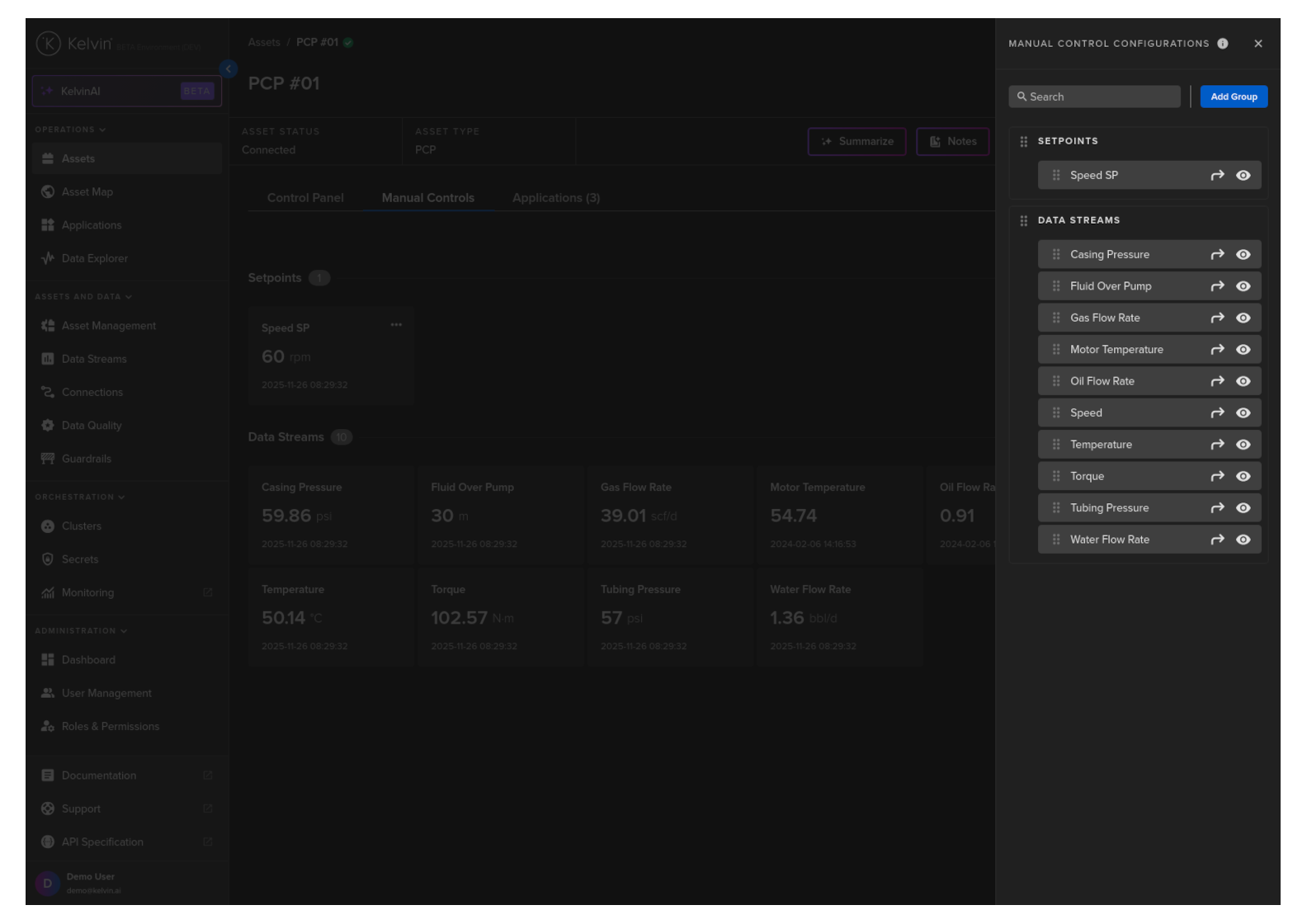Click the share arrow on Speed SP row
1307x924 pixels.
pos(1217,176)
